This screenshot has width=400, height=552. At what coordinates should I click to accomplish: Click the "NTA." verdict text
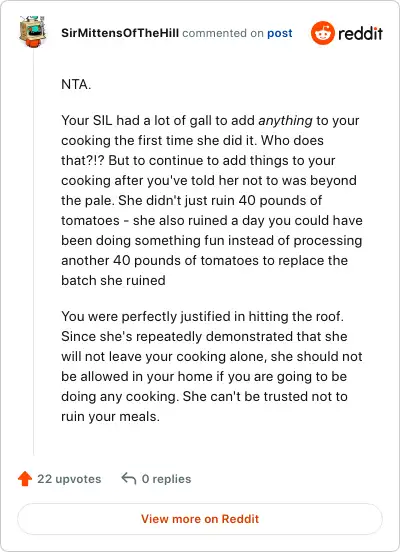tap(76, 84)
